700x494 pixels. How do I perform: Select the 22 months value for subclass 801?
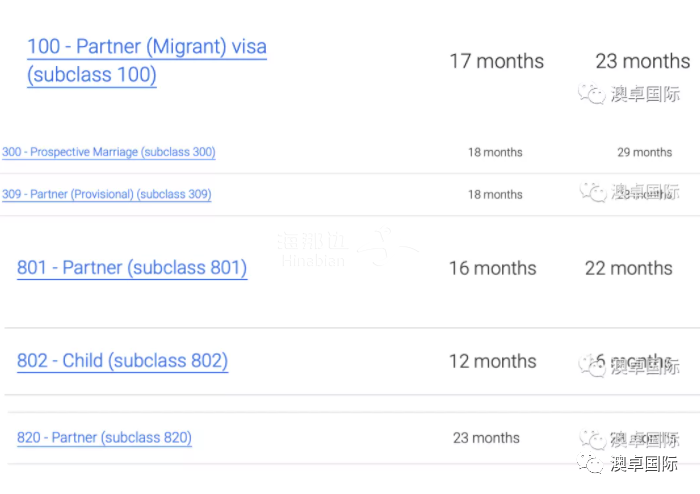coord(628,268)
